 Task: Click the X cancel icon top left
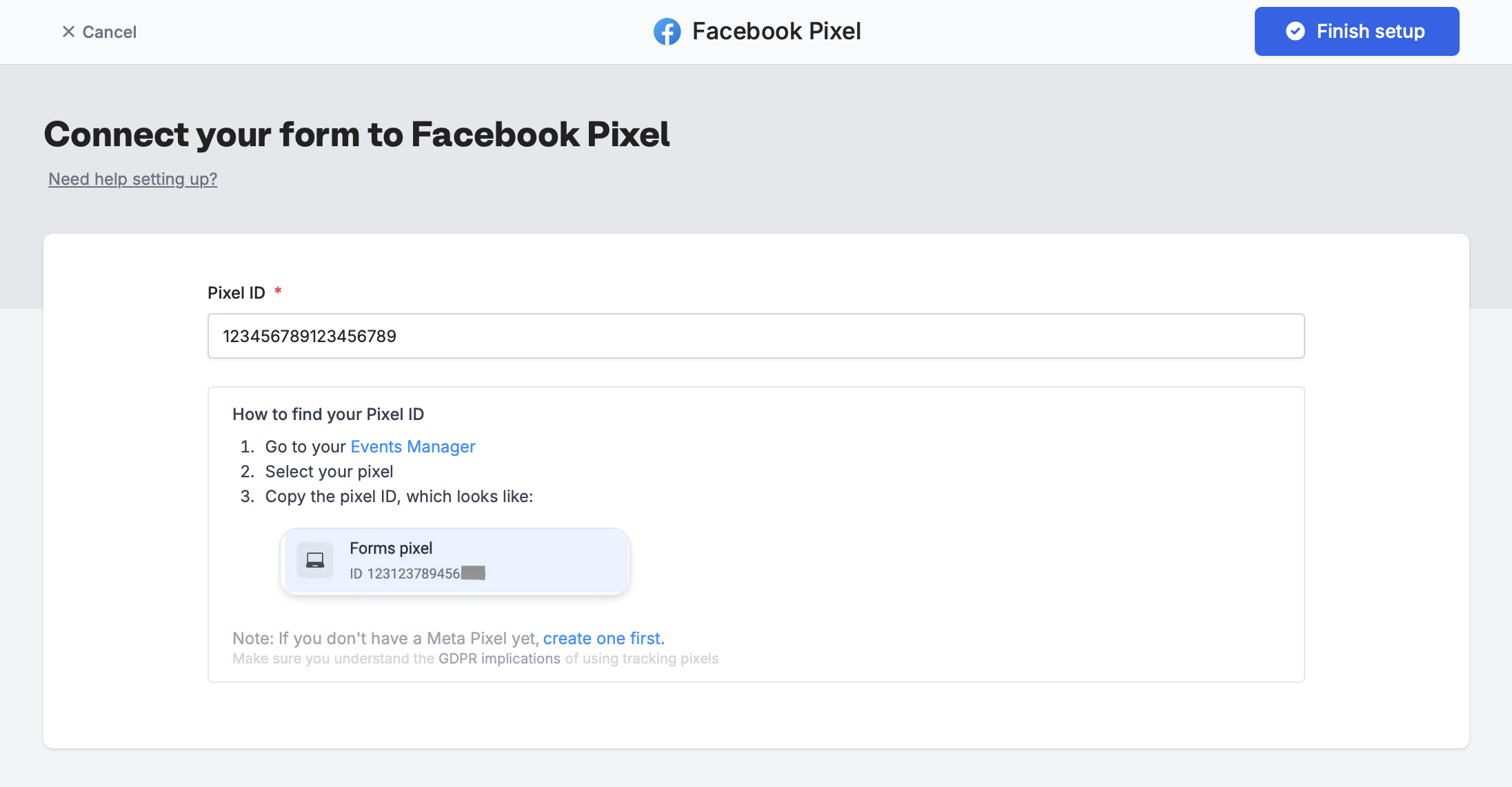click(68, 32)
